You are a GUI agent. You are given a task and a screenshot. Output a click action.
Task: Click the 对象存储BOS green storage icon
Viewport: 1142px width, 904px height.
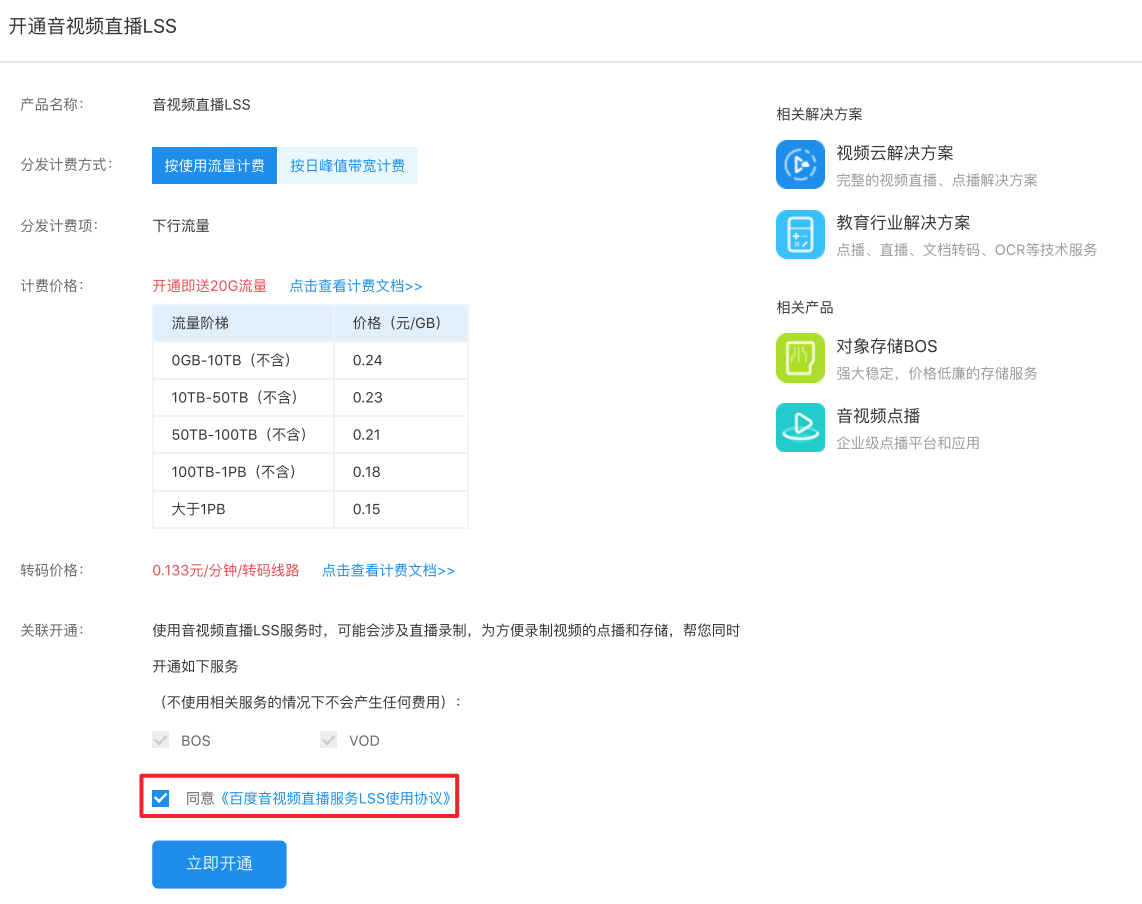(x=800, y=358)
